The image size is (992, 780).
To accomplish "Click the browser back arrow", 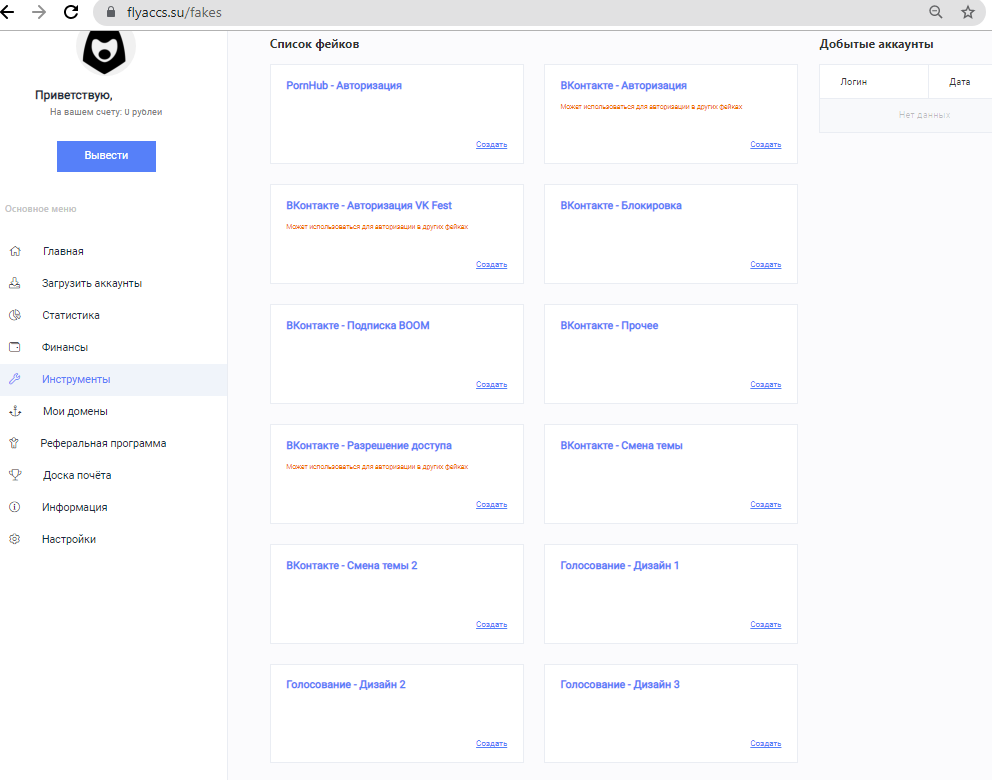I will (x=7, y=12).
